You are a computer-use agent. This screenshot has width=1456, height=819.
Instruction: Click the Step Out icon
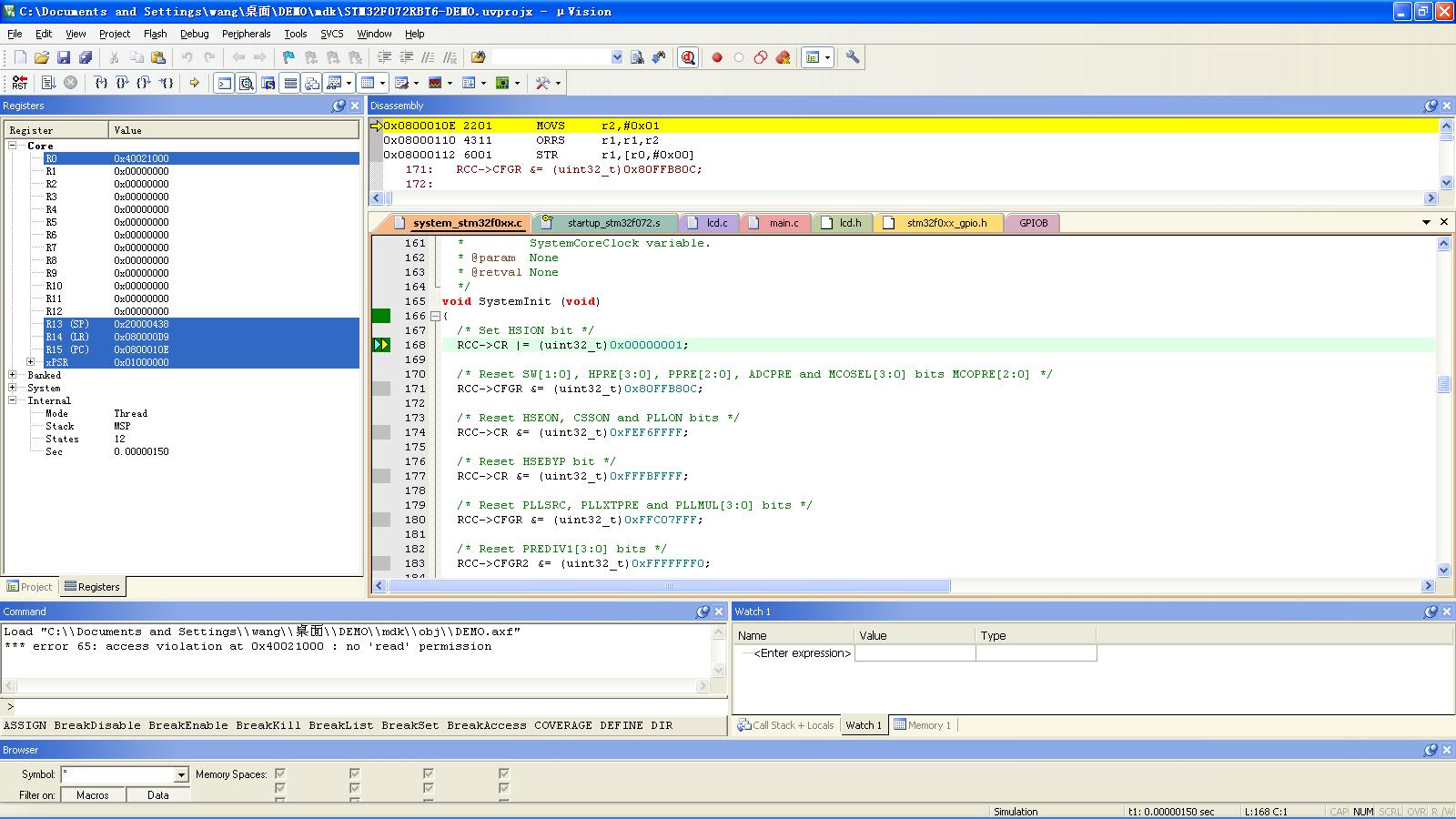tap(145, 83)
